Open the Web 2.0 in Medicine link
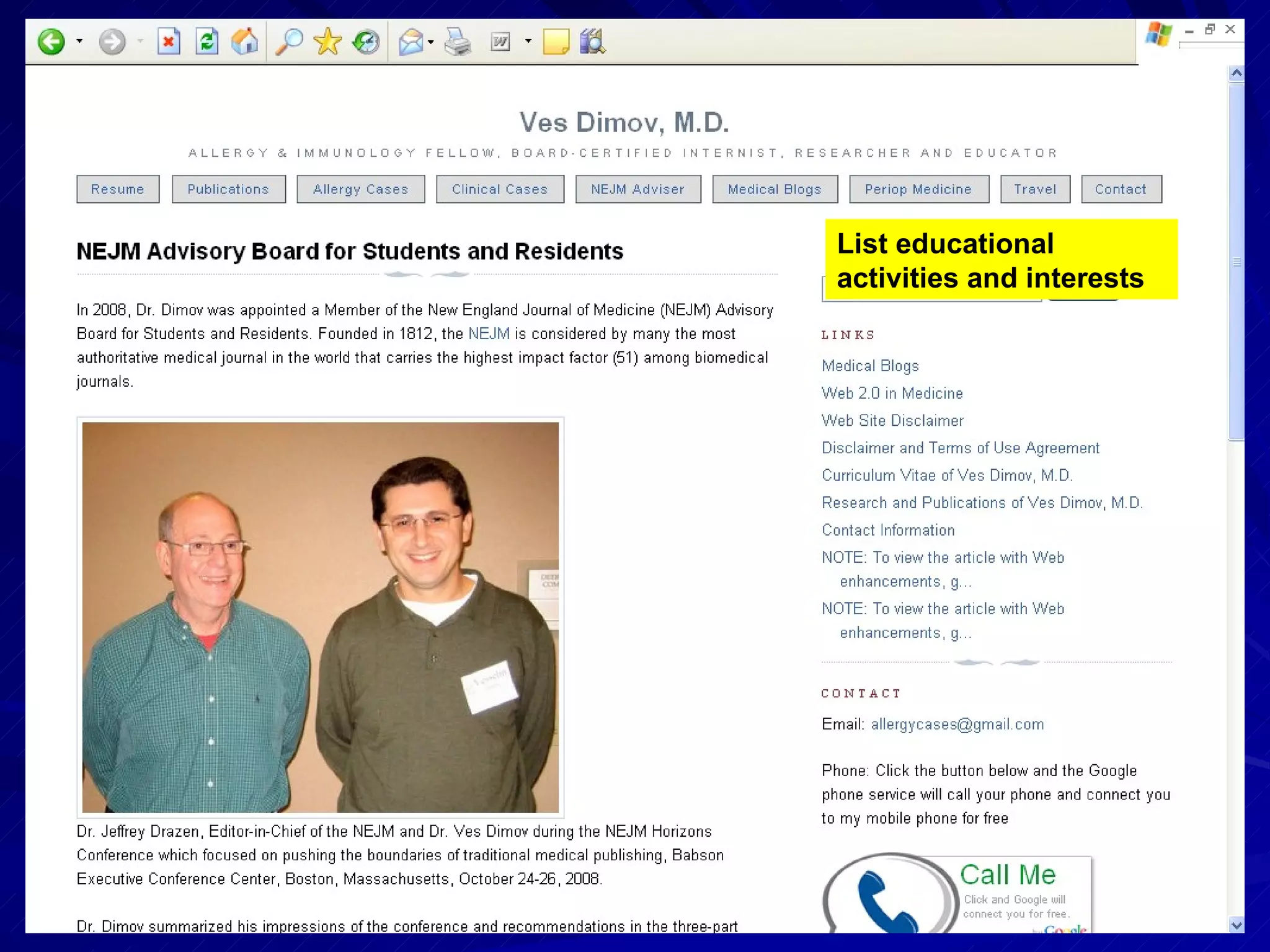This screenshot has width=1270, height=952. 892,393
